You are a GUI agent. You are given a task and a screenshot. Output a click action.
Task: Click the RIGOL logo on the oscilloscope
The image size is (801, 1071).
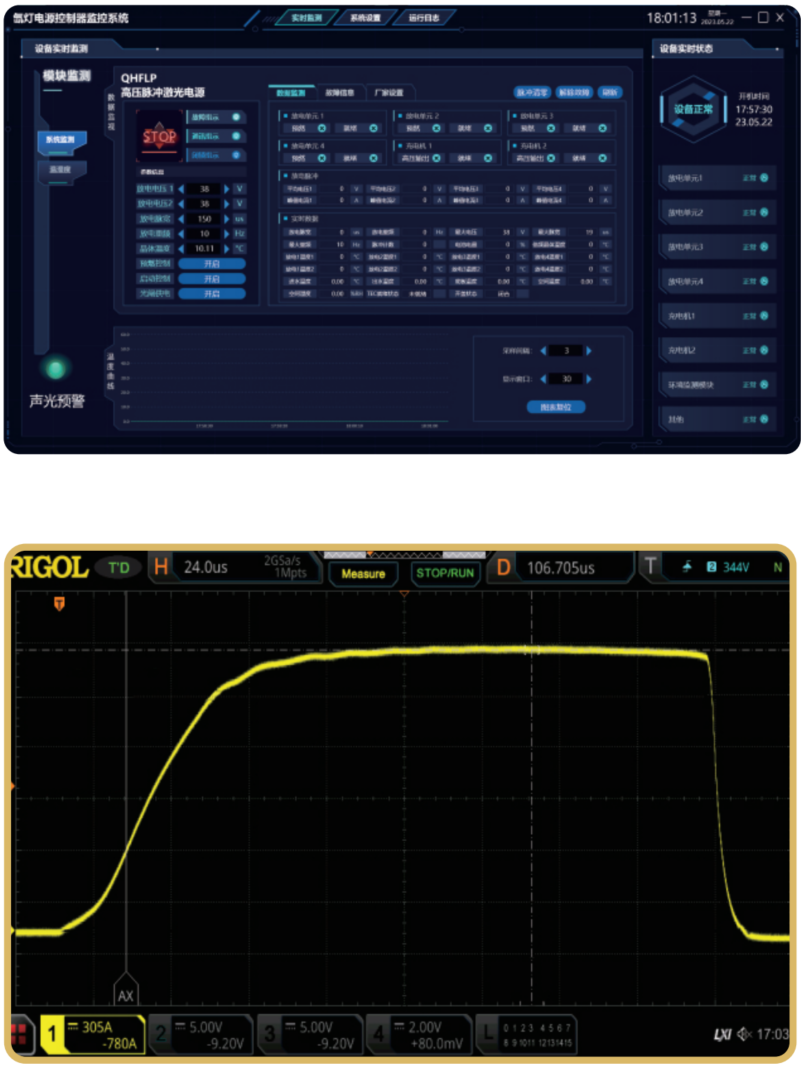49,568
